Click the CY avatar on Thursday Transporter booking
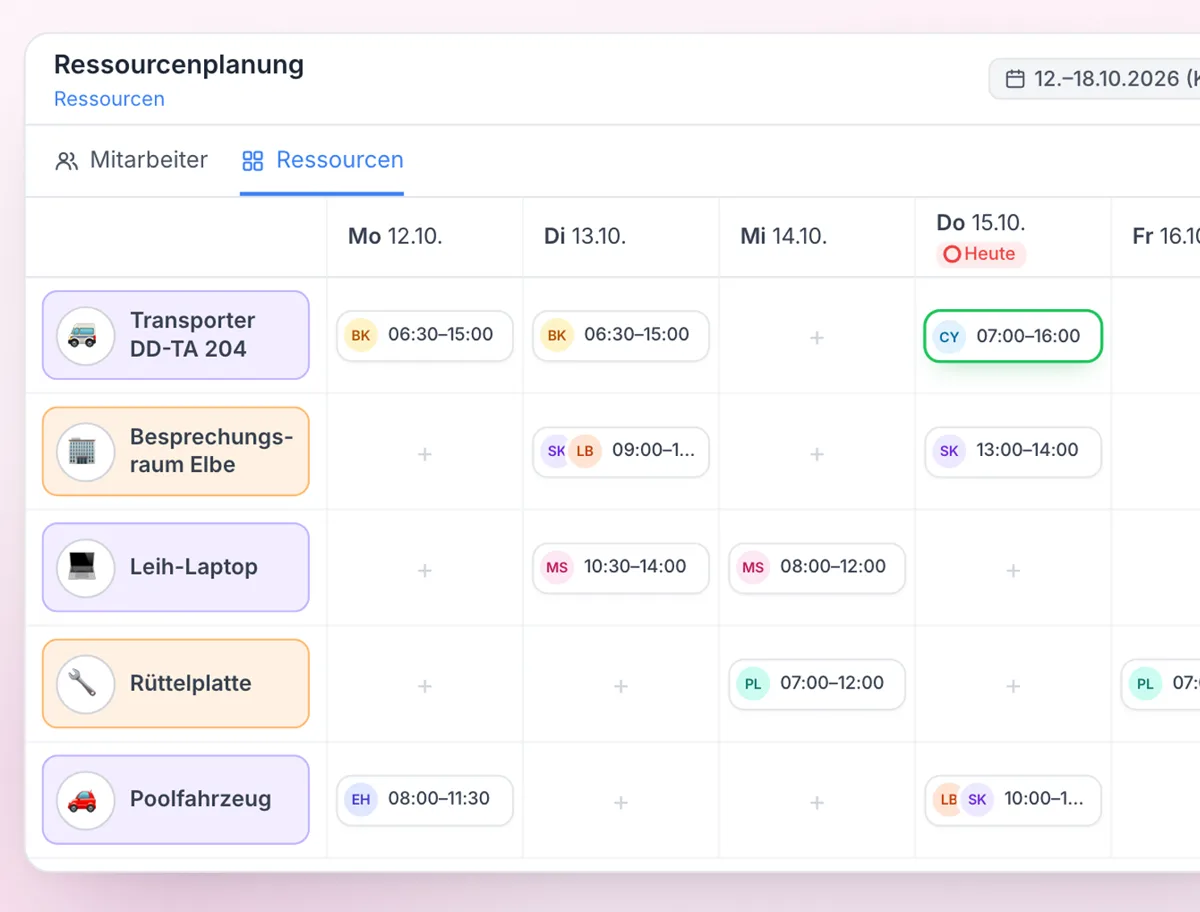This screenshot has height=912, width=1200. click(949, 337)
